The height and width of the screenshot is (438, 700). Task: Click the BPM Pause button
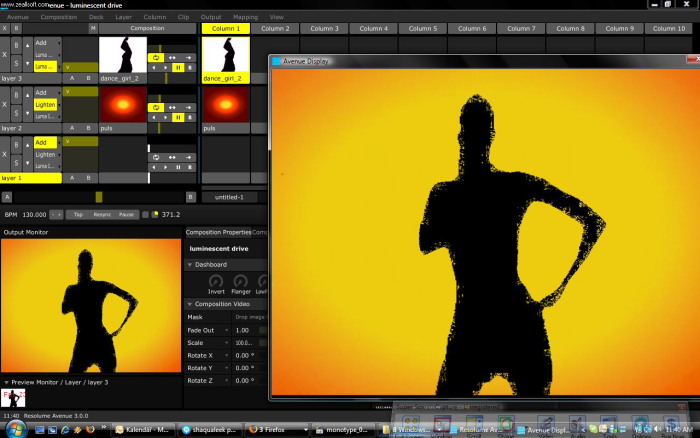pos(126,215)
